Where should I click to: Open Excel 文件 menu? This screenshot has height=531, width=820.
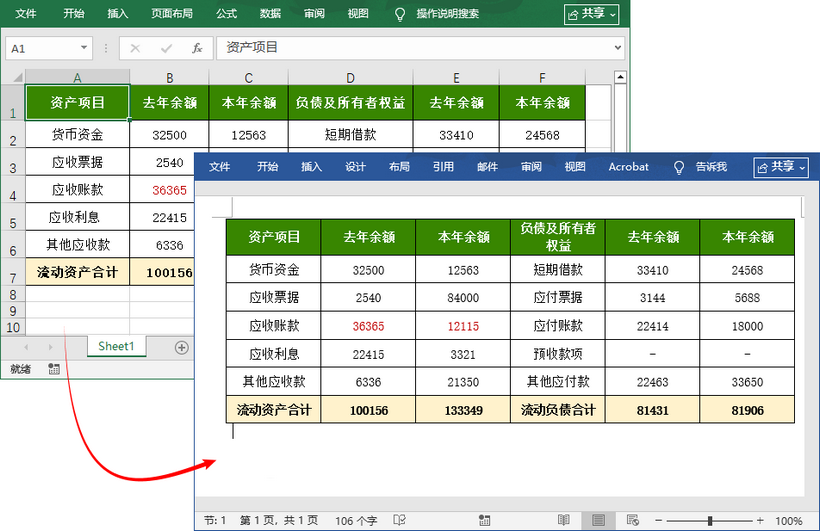(x=25, y=14)
